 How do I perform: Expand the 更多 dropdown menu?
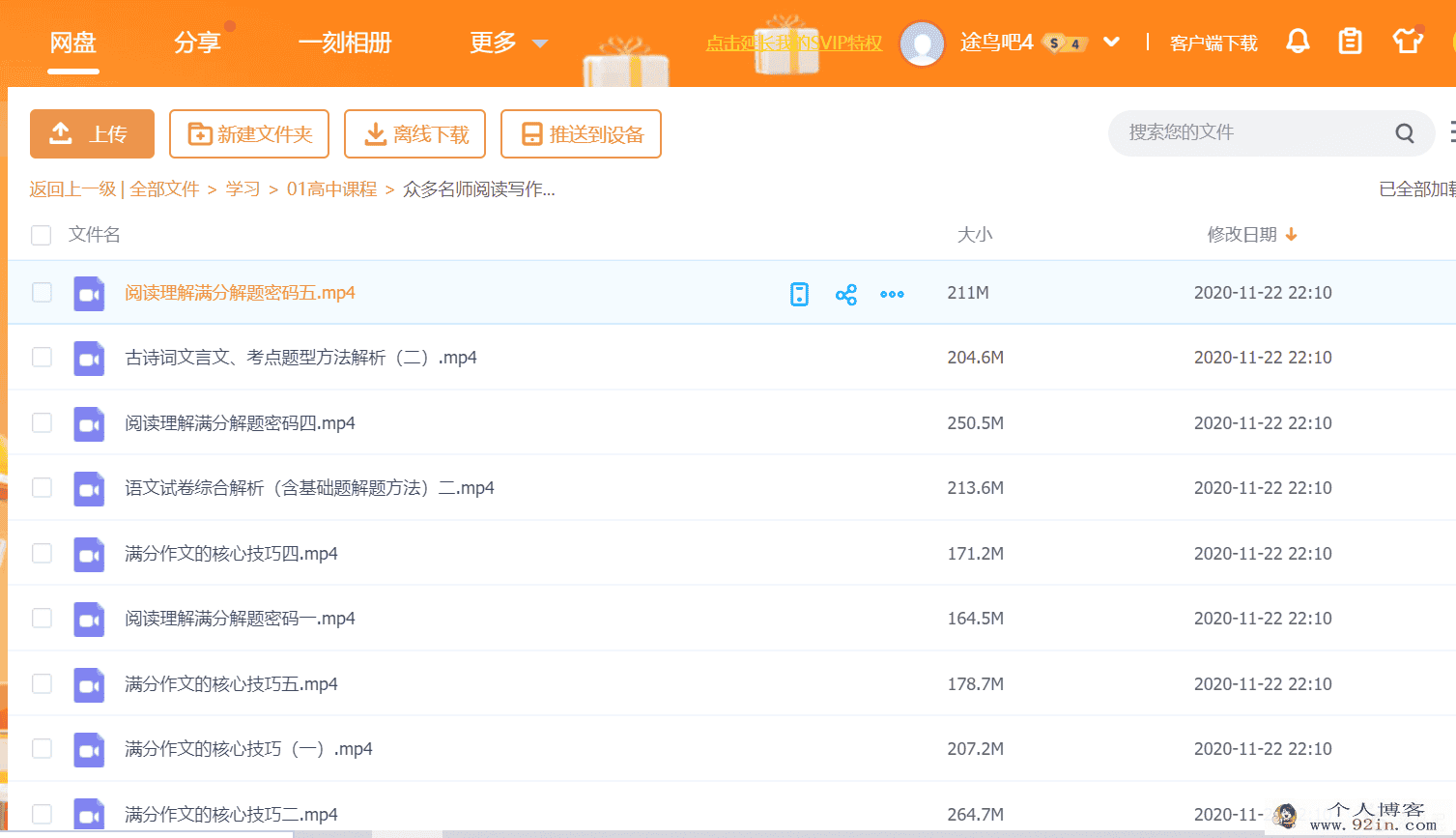tap(508, 43)
